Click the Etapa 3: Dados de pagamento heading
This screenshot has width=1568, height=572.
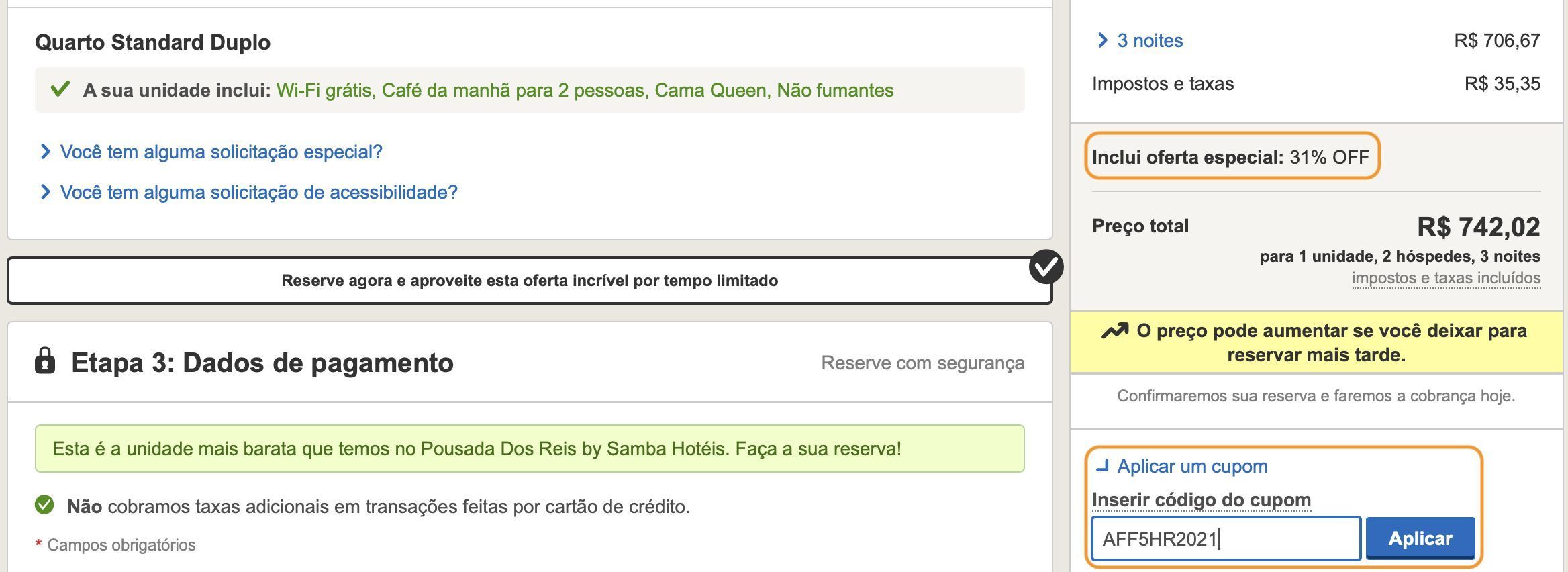click(x=262, y=363)
